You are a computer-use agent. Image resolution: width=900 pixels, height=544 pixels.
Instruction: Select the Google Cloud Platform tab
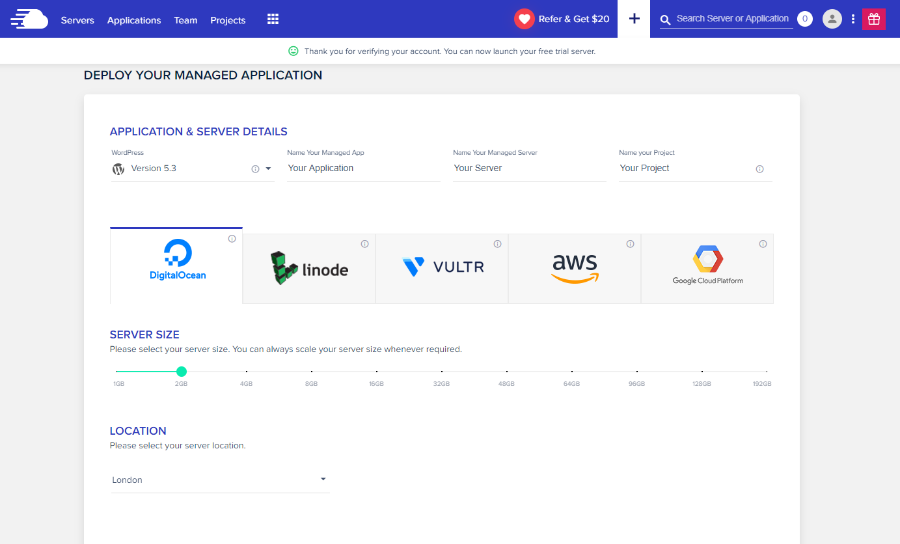[x=707, y=269]
